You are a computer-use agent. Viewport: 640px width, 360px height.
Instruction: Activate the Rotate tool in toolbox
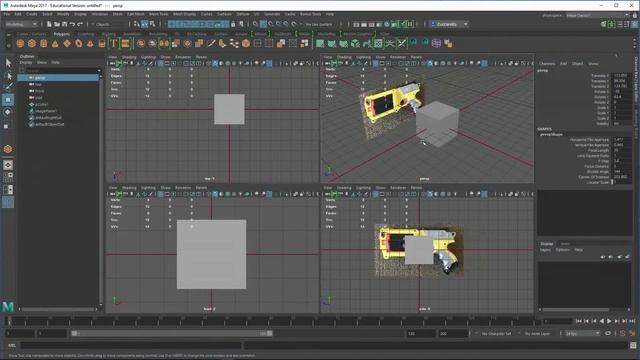(x=8, y=112)
